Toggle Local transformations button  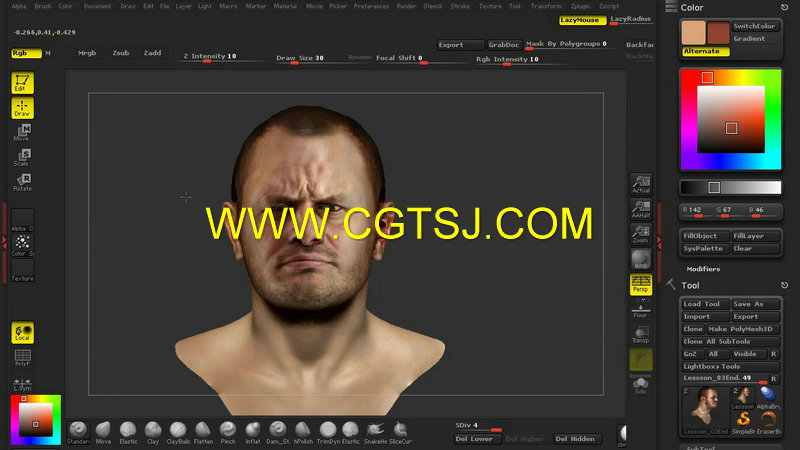(22, 332)
